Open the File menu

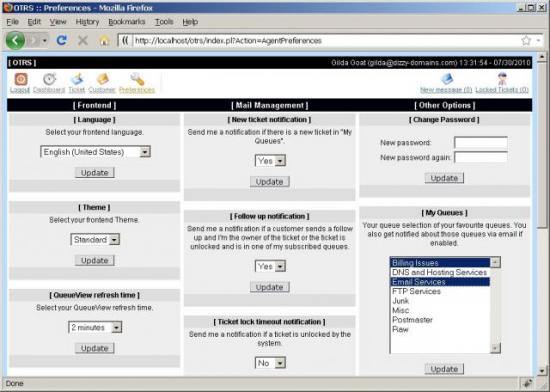pos(13,22)
